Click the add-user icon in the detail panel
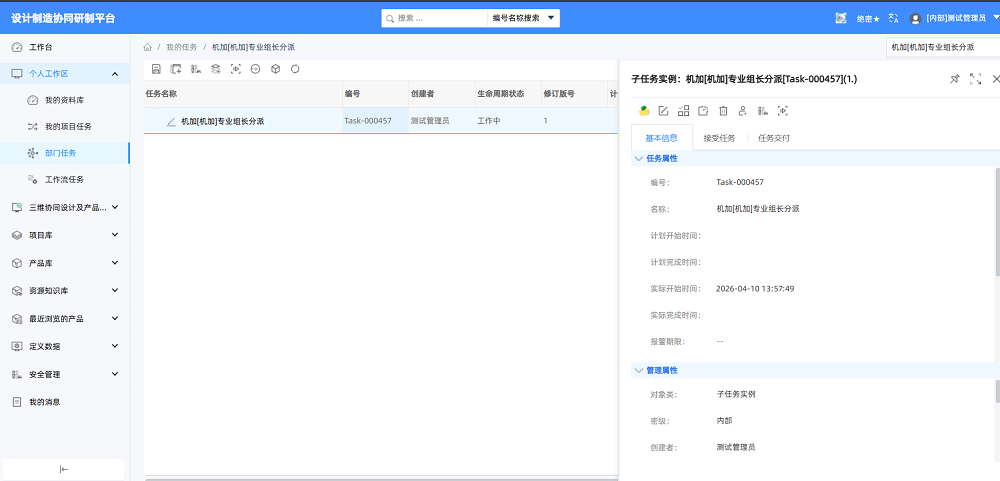Viewport: 1000px width, 481px height. point(743,111)
